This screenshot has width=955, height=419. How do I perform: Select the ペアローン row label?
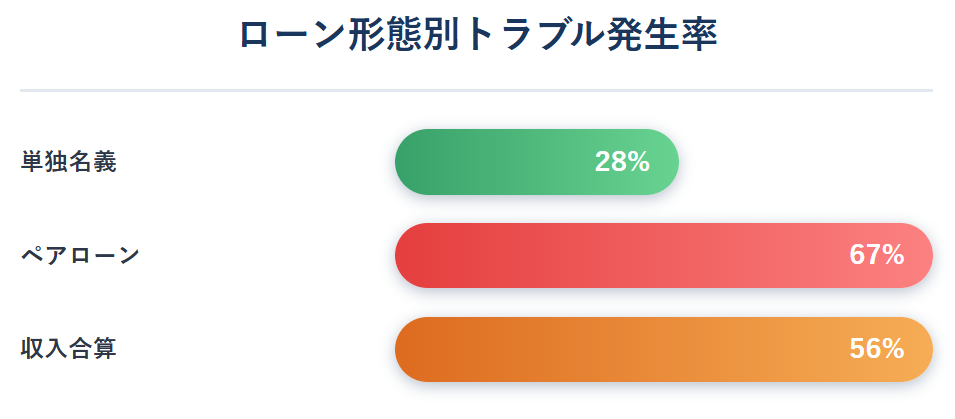click(80, 256)
